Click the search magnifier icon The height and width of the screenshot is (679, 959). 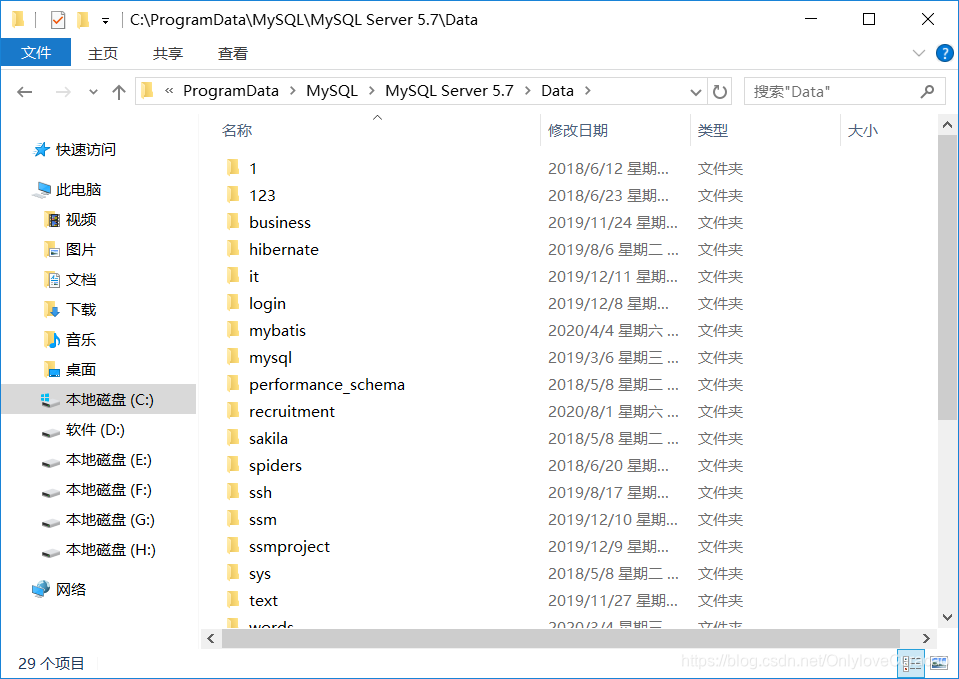pos(927,92)
